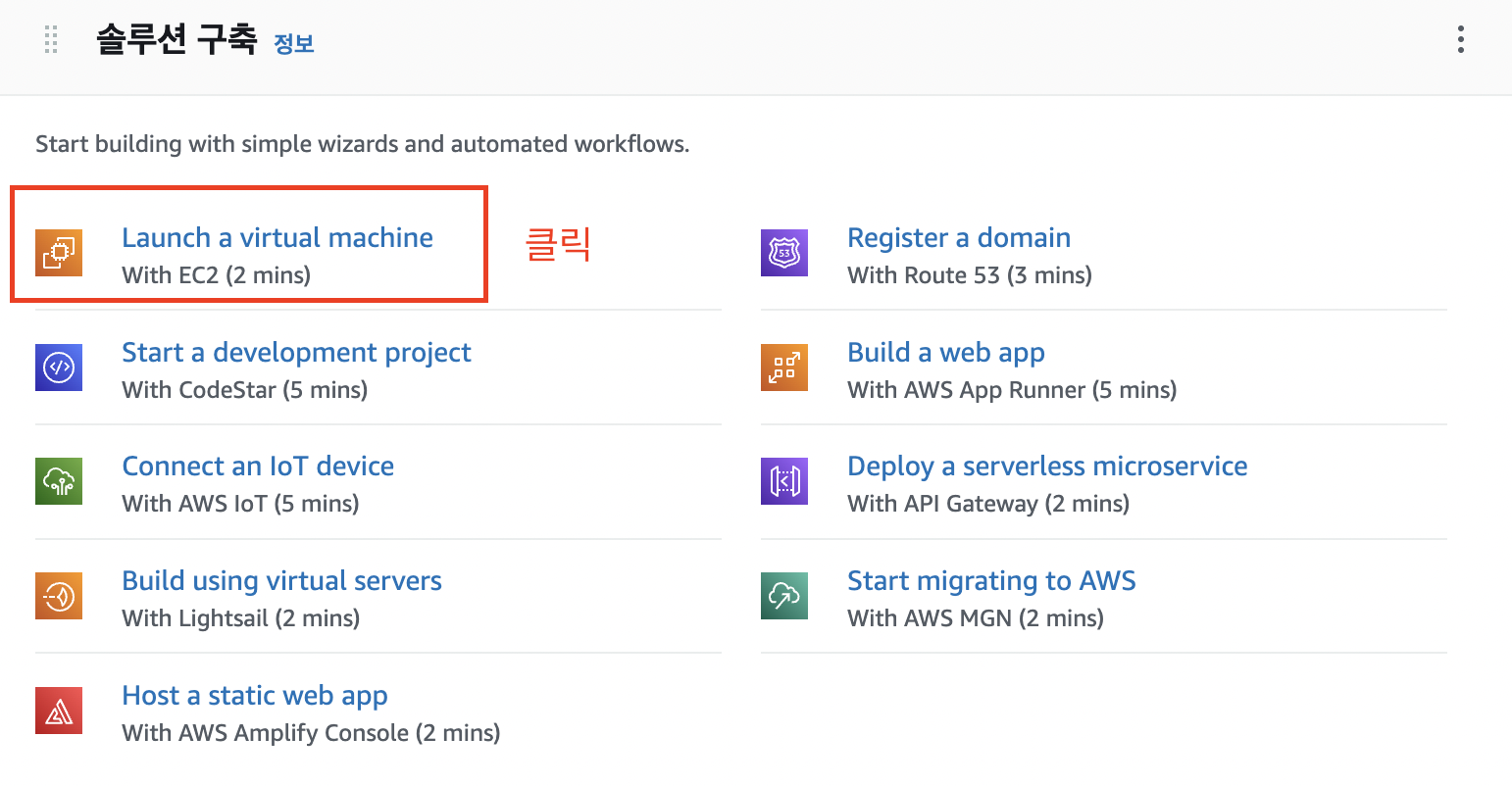Viewport: 1512px width, 786px height.
Task: Click the AWS MGN green cloud icon
Action: (784, 596)
